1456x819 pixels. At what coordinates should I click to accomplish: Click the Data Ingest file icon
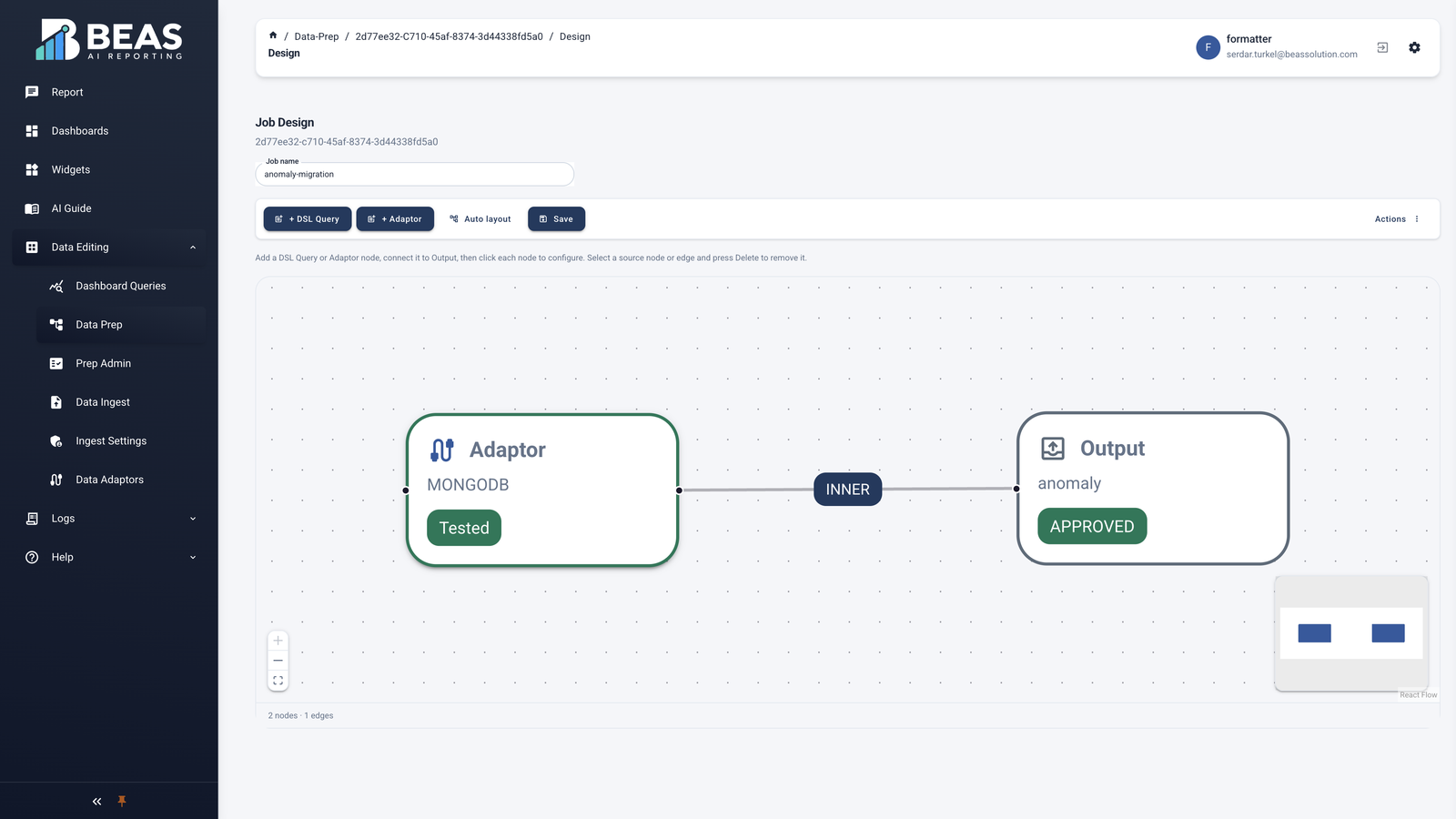[x=56, y=402]
